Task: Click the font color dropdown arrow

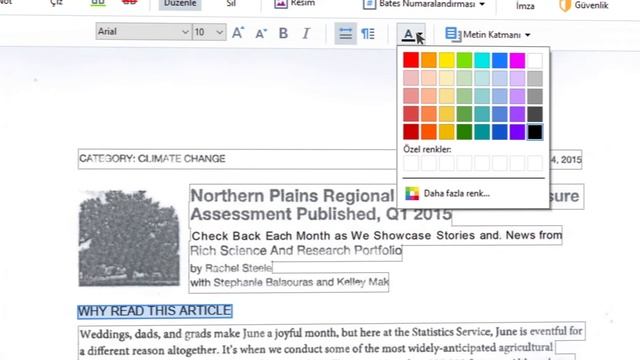Action: (x=420, y=35)
